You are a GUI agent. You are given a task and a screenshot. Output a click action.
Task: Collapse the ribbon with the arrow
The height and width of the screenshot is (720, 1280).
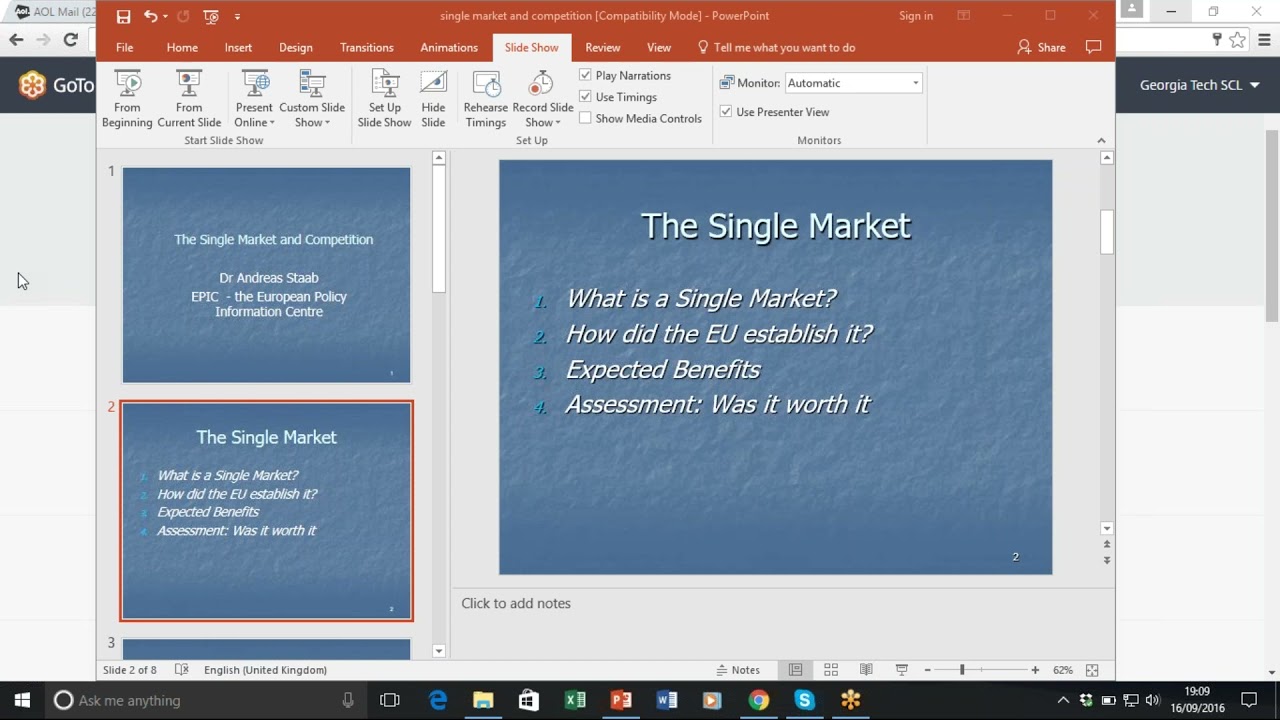1101,141
